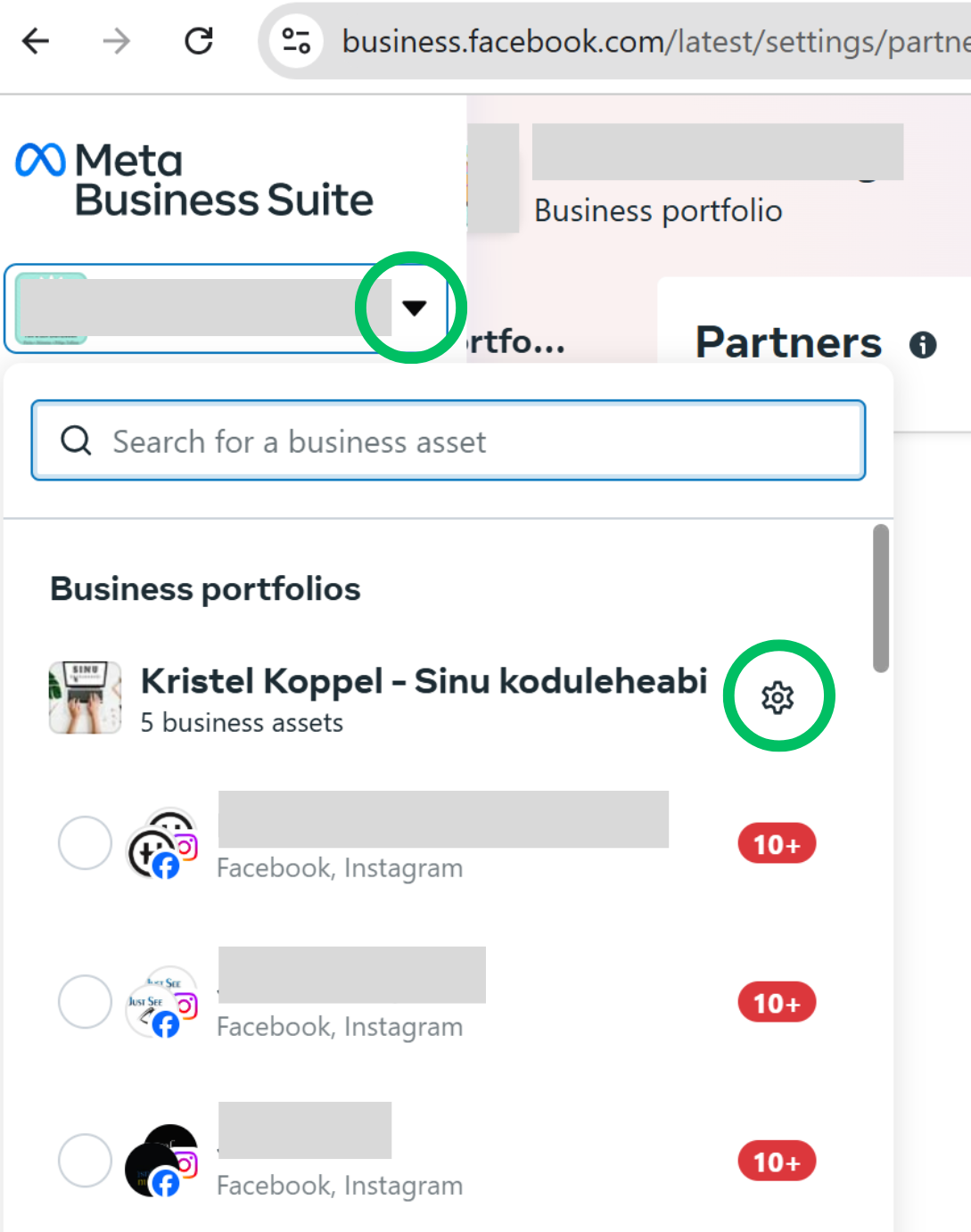Screen dimensions: 971x1232
Task: Click the browser back arrow
Action: click(36, 41)
